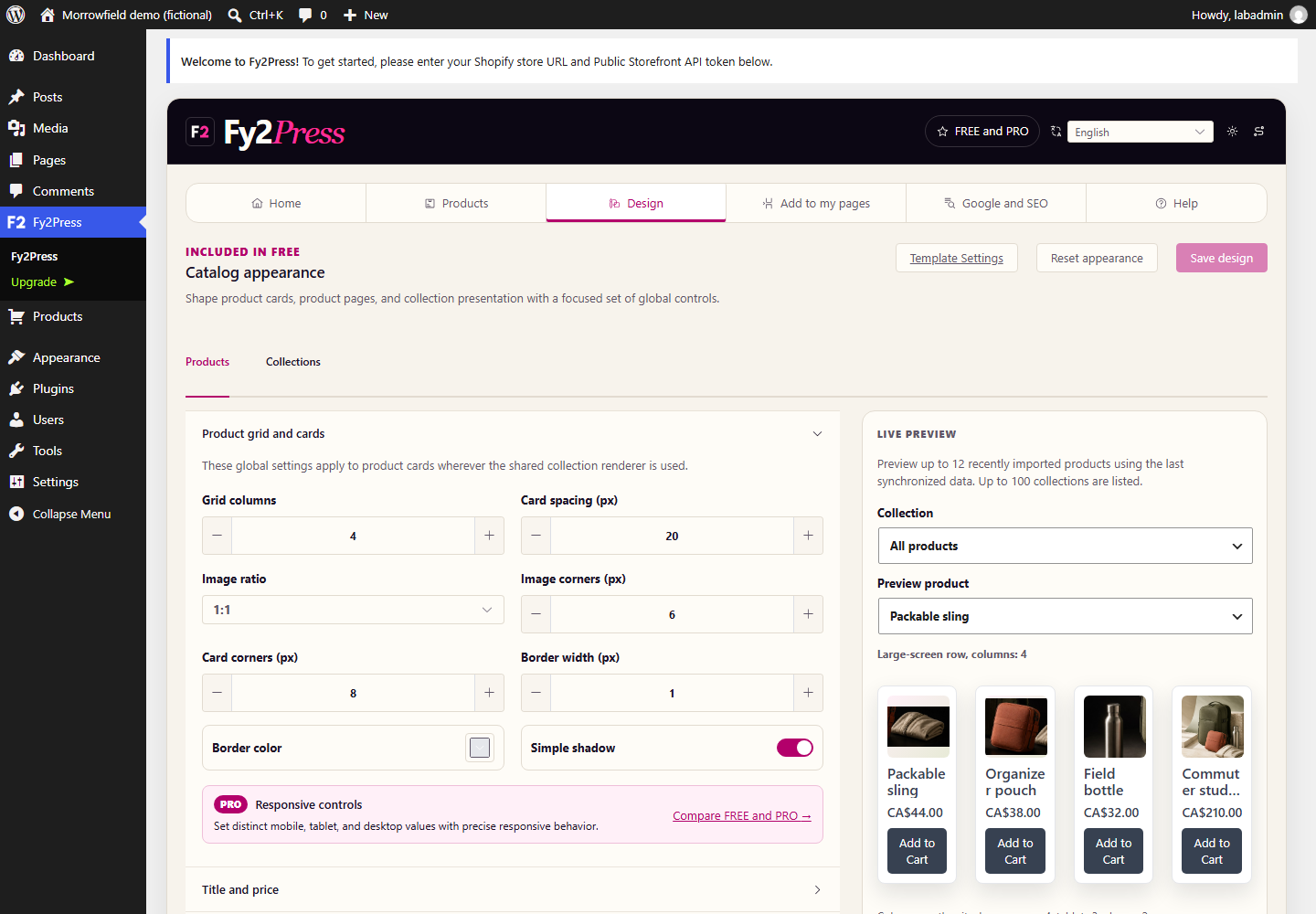Switch to the Products top tab
1316x914 pixels.
456,203
